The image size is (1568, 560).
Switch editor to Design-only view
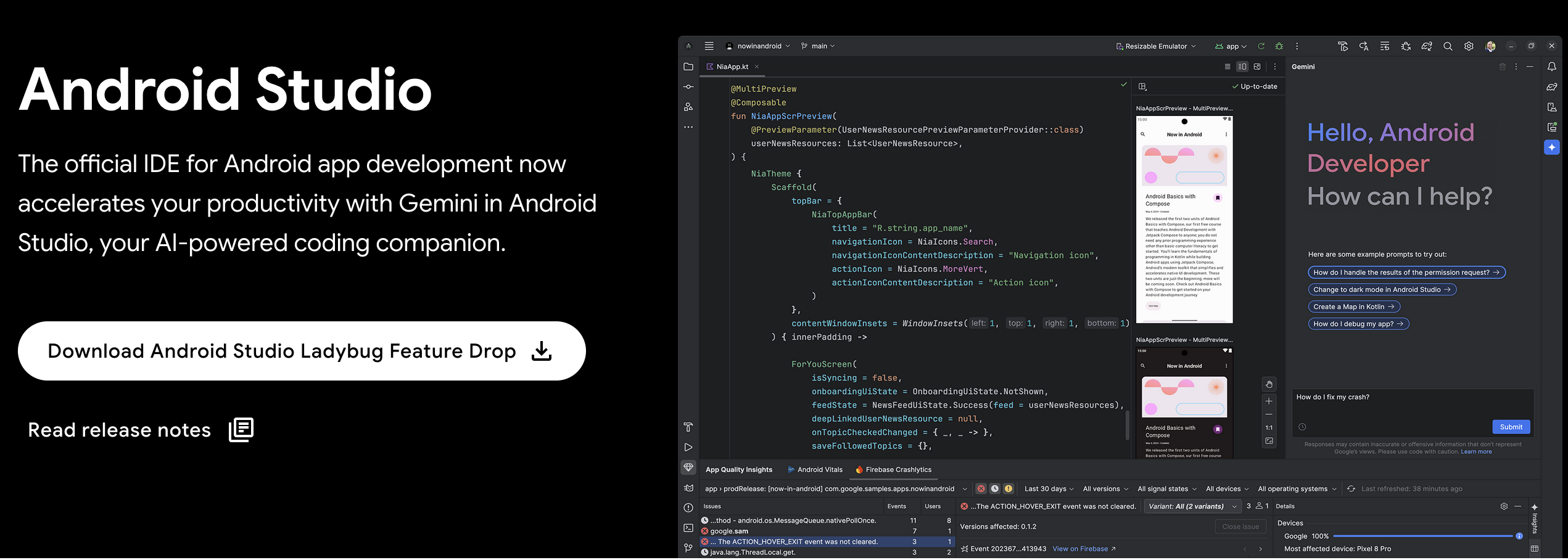(1257, 67)
